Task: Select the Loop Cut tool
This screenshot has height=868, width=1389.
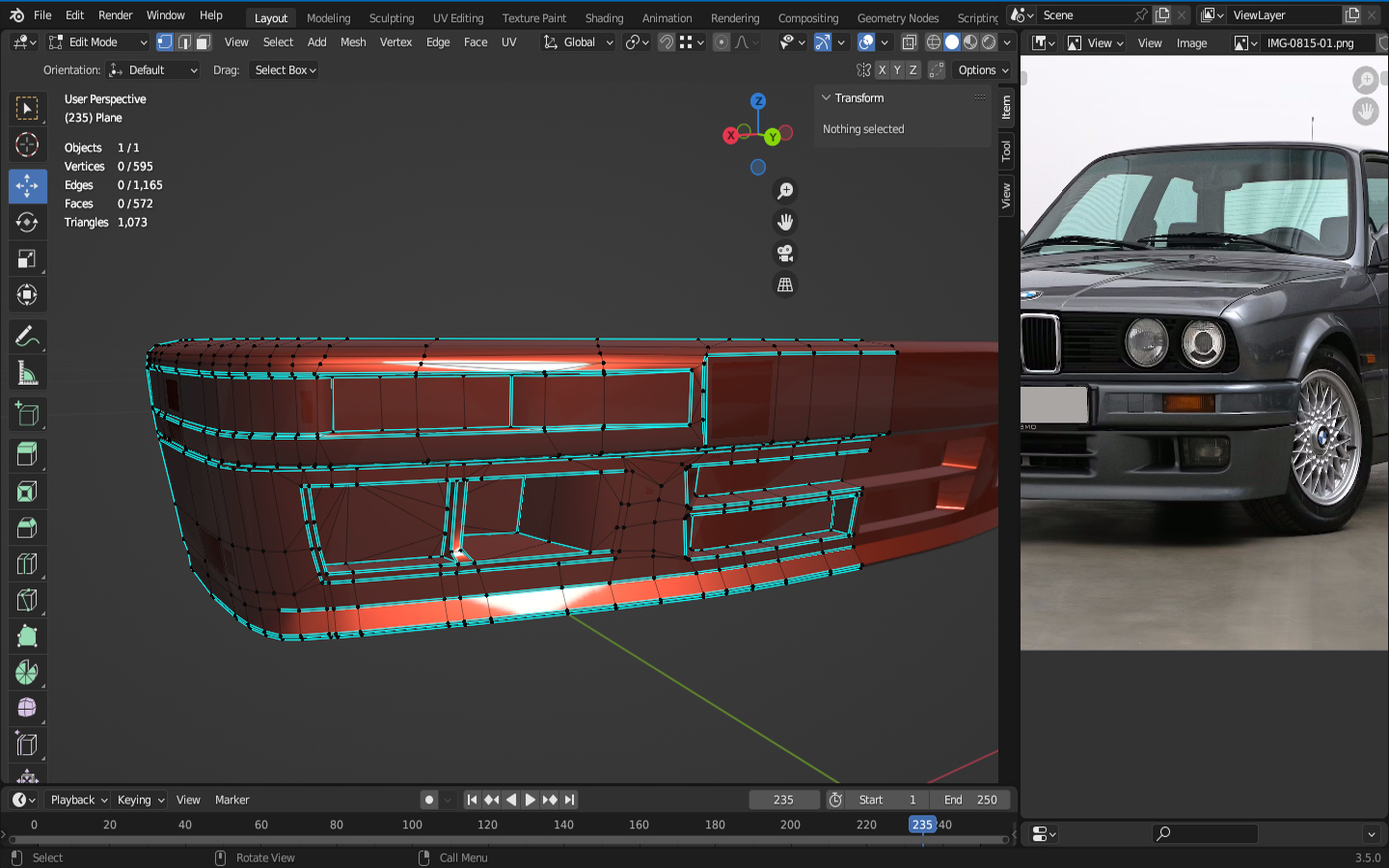Action: pos(27,564)
